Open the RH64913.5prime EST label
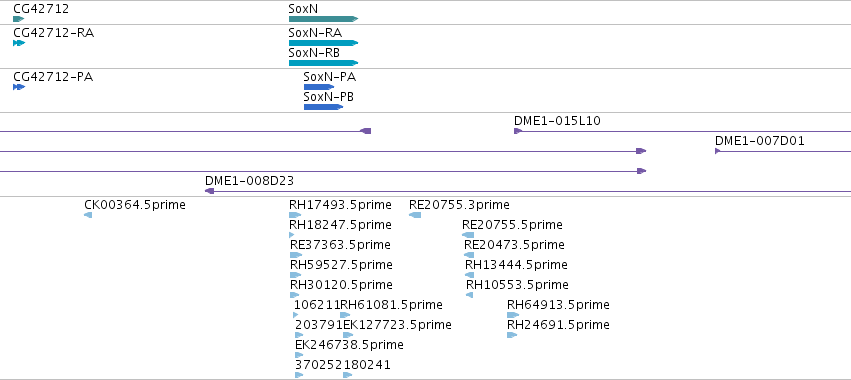The height and width of the screenshot is (380, 851). point(558,305)
